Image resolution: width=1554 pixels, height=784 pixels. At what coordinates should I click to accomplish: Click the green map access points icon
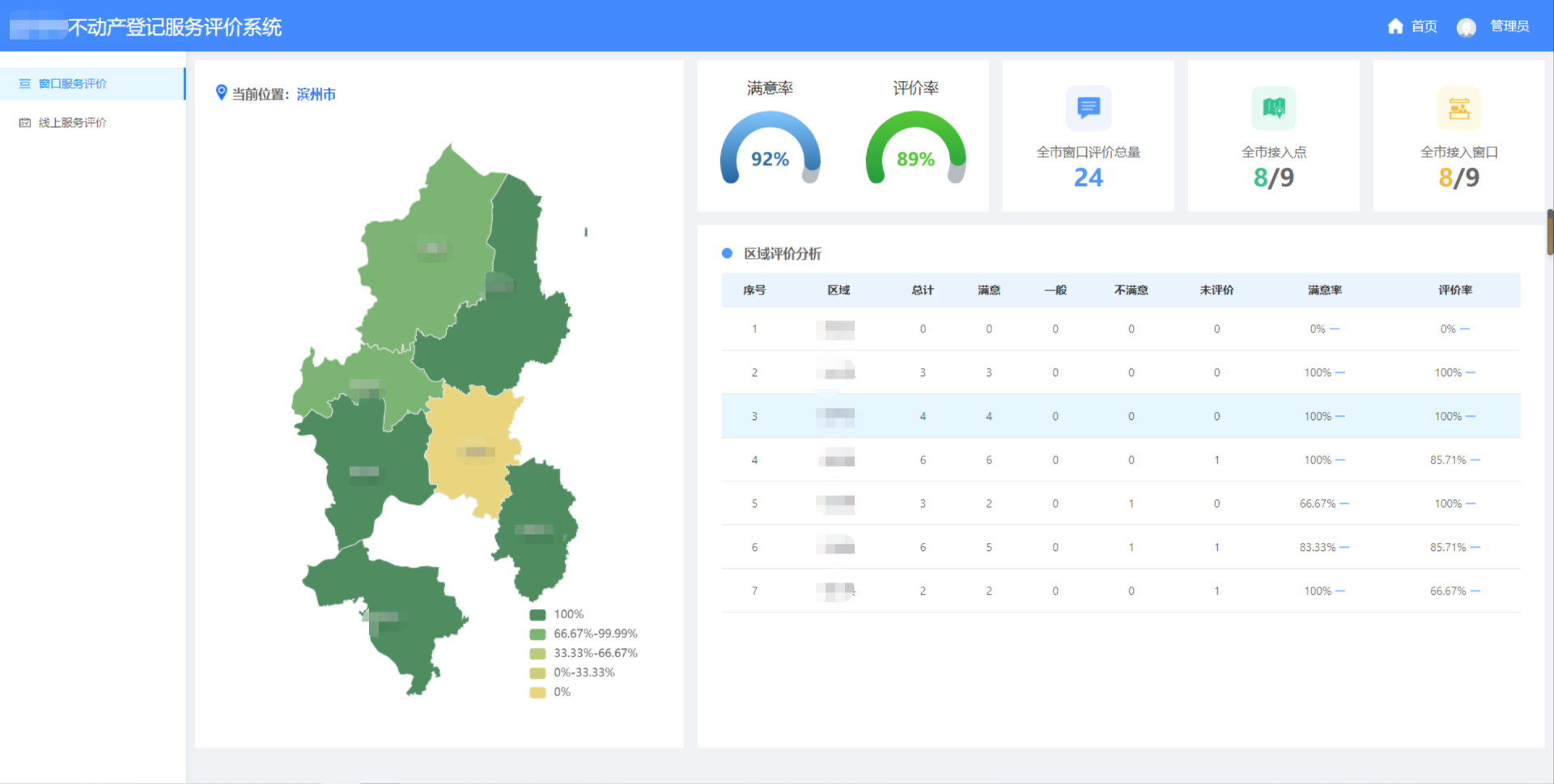(1273, 108)
